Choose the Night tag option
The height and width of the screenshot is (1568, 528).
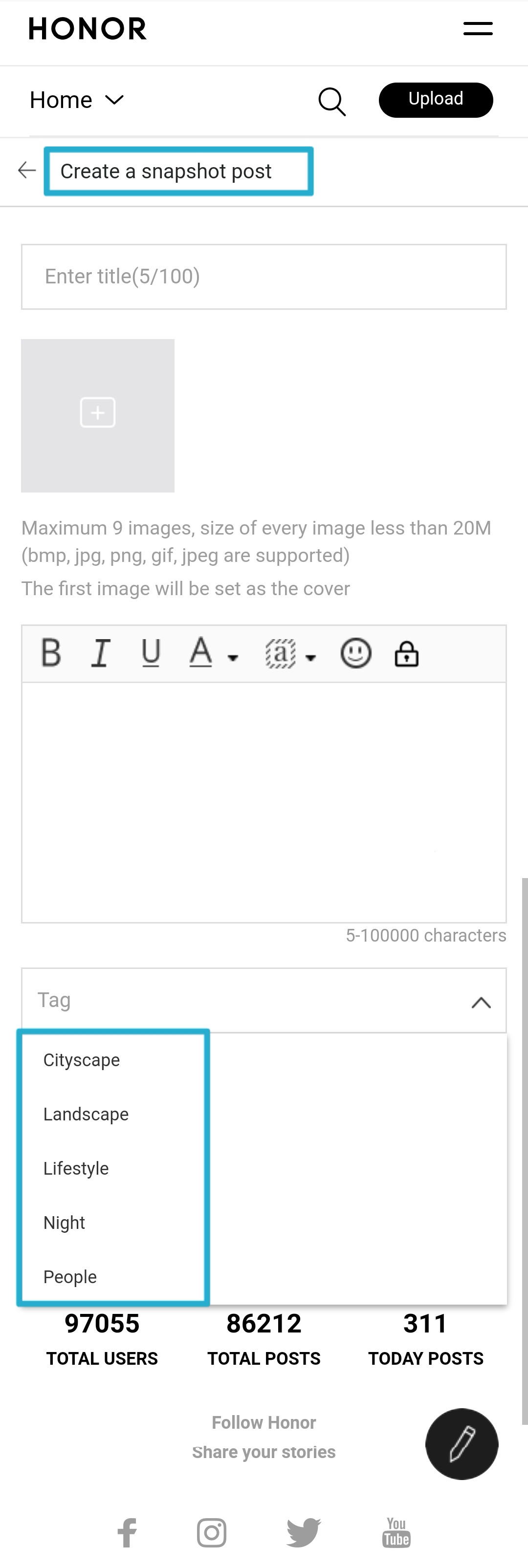[x=65, y=1223]
